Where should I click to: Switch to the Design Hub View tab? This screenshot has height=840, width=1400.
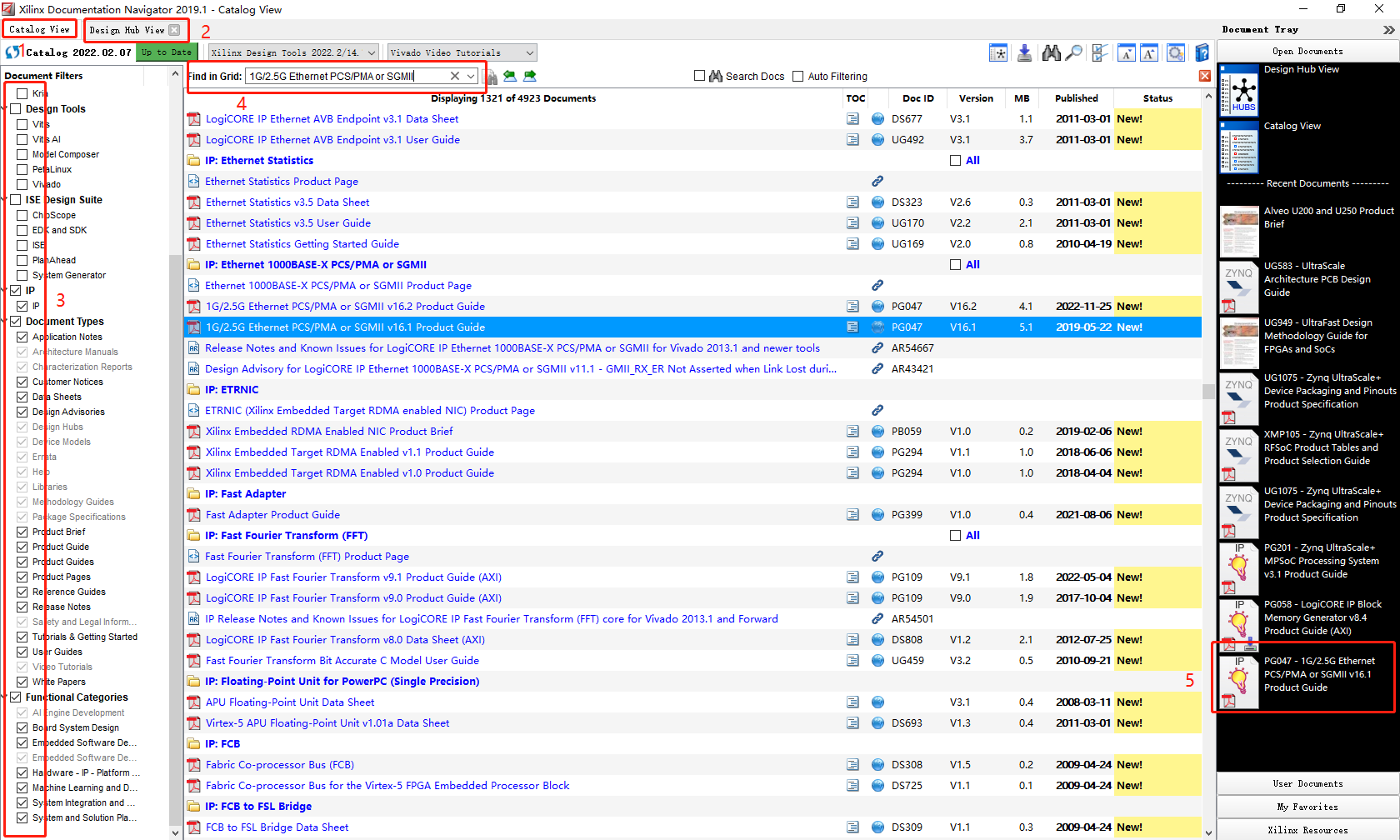point(127,30)
